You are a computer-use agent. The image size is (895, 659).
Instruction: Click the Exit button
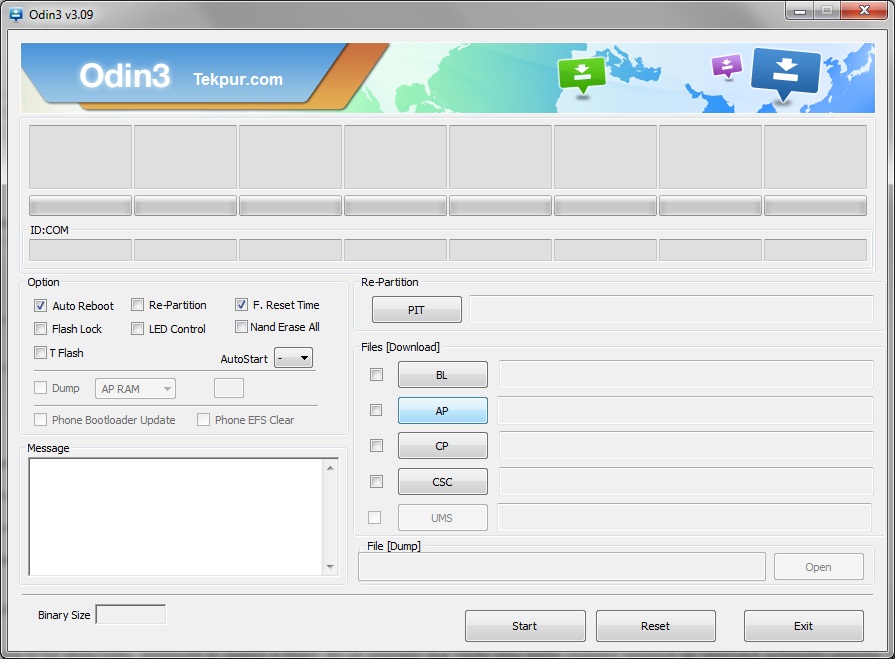(x=804, y=626)
